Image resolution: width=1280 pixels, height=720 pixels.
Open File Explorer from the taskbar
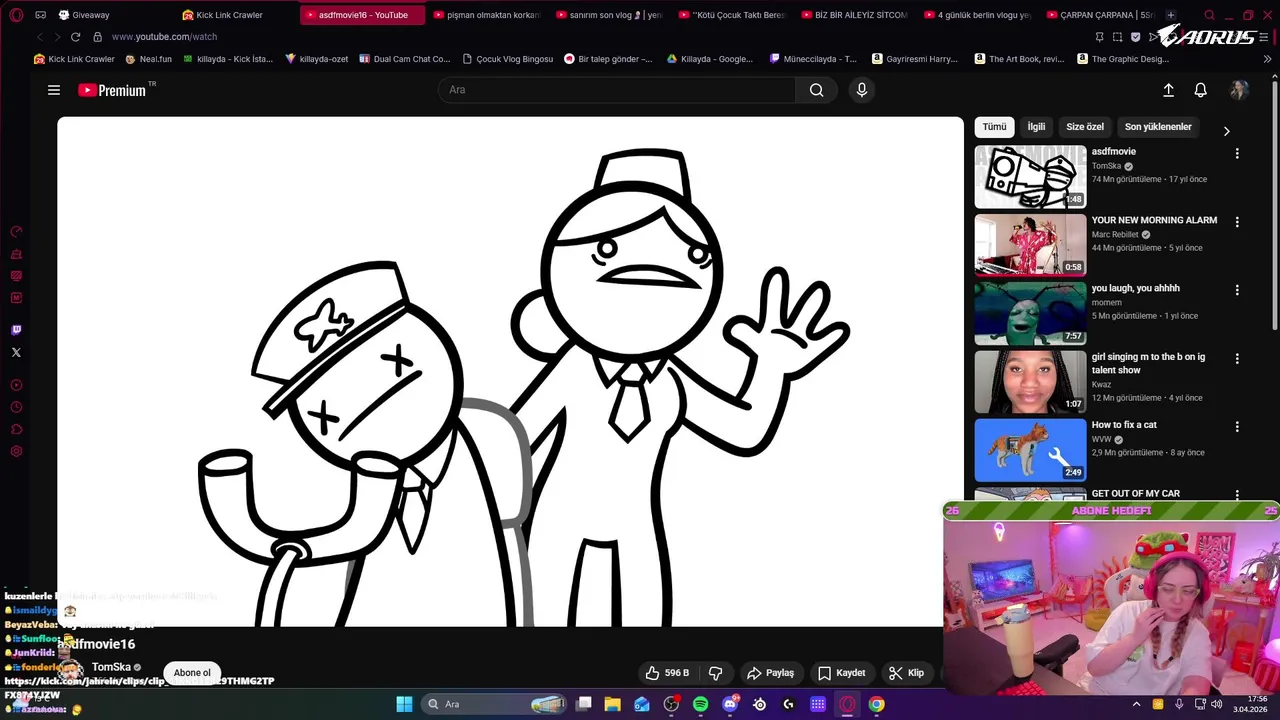click(612, 704)
